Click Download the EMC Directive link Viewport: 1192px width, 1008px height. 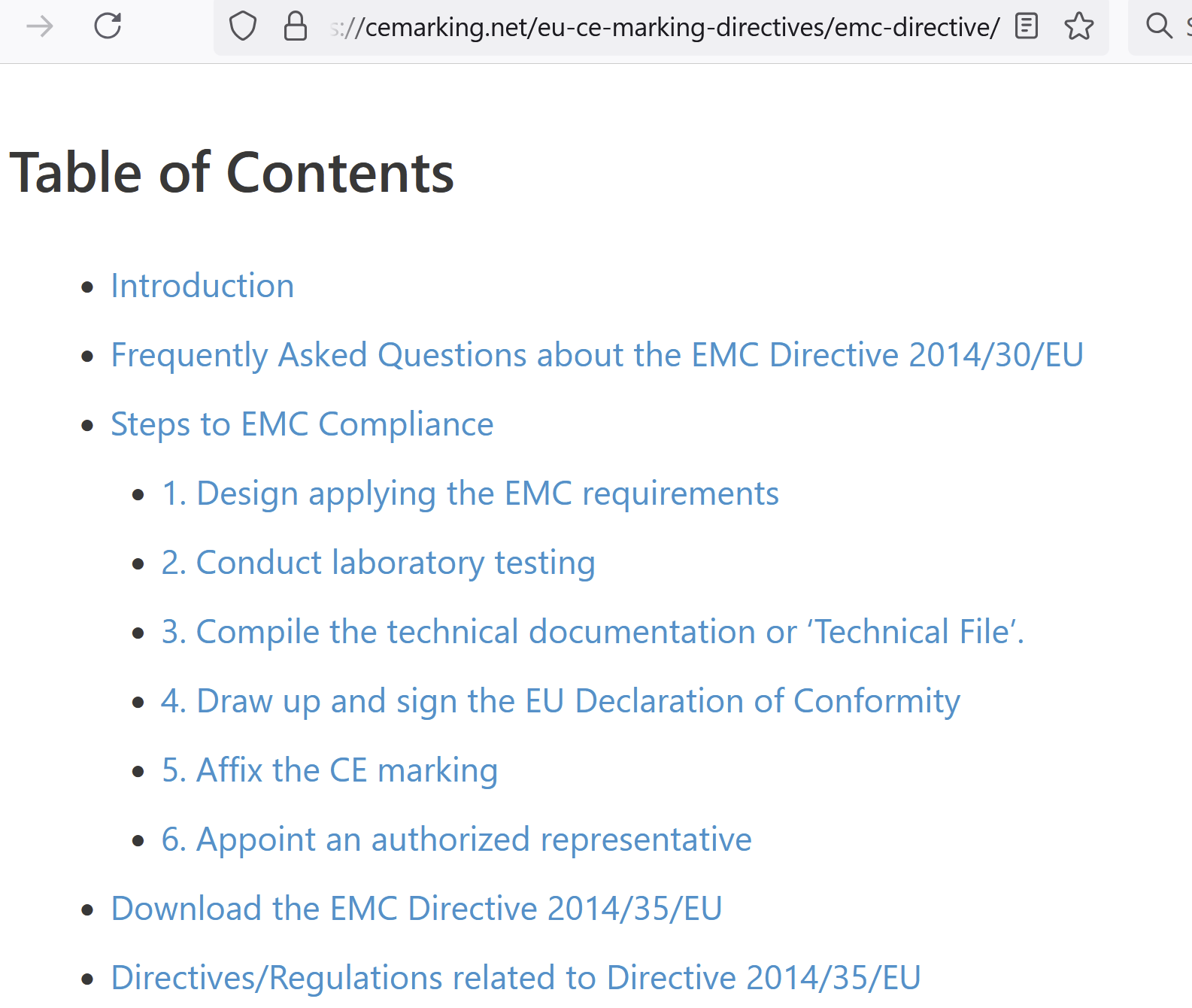[x=417, y=909]
